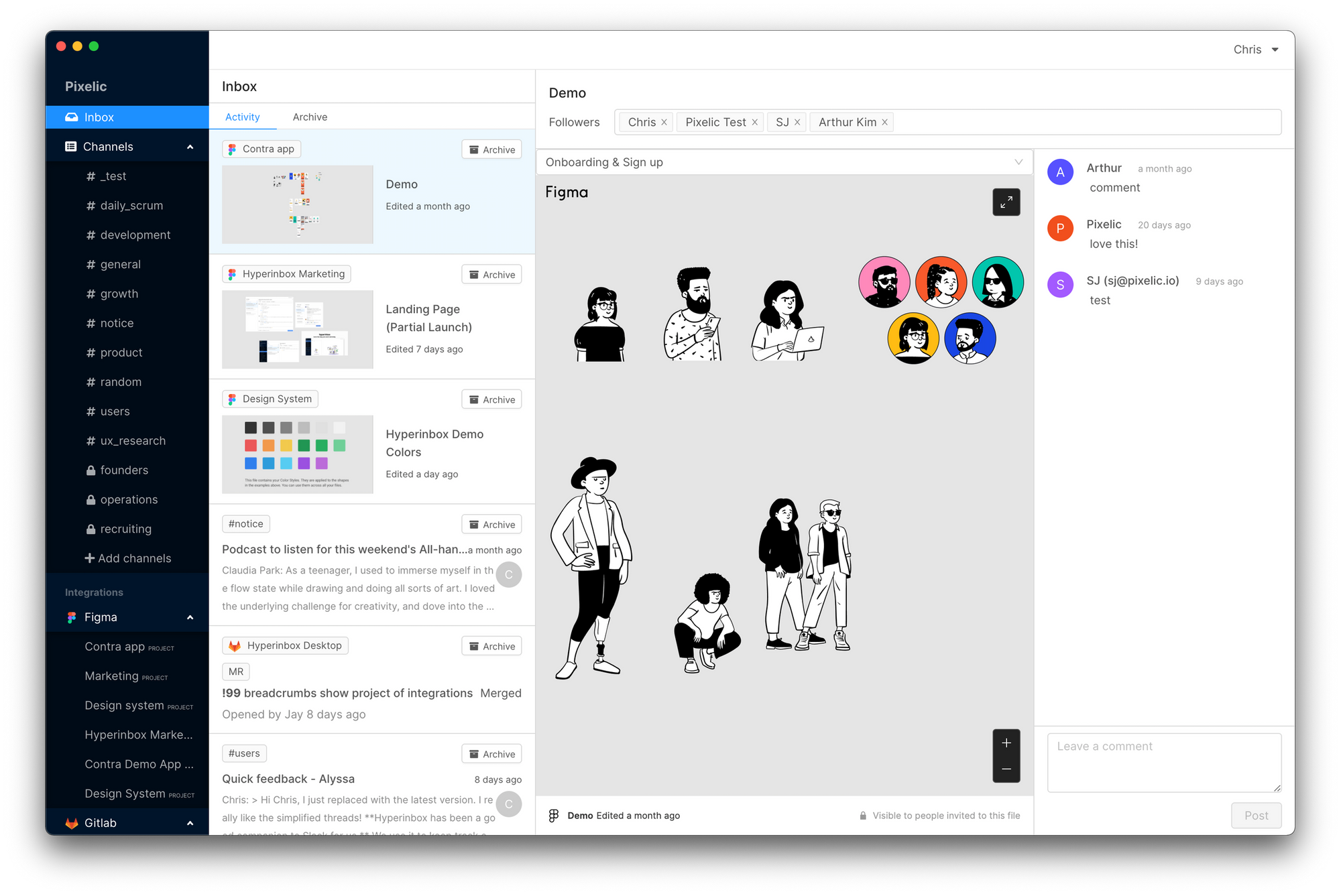Click the Figma icon in the Demo footer
Screen dimensions: 1341x896
click(554, 816)
